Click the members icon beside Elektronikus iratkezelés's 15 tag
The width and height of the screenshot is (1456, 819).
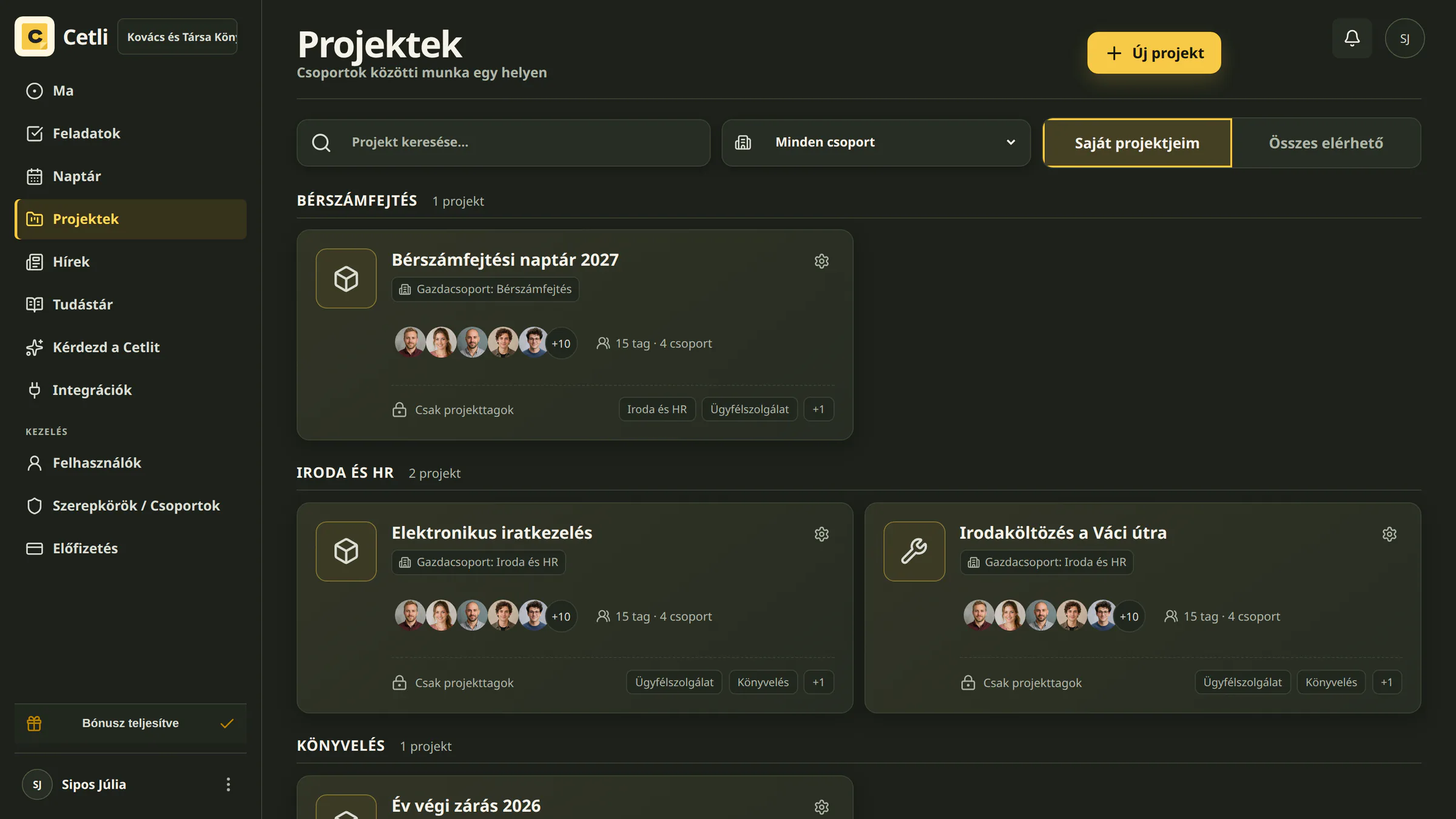(603, 616)
